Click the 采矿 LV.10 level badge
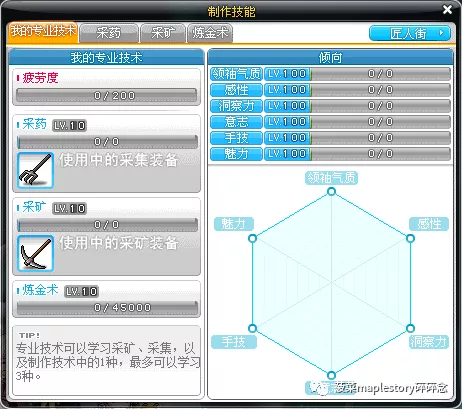 tap(69, 209)
